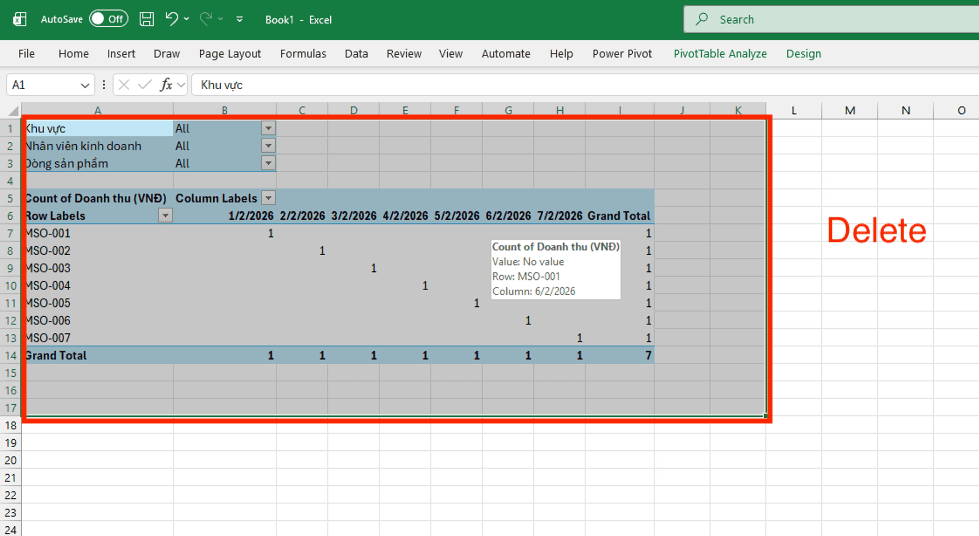Open the Data tab
The width and height of the screenshot is (979, 536).
coord(357,54)
